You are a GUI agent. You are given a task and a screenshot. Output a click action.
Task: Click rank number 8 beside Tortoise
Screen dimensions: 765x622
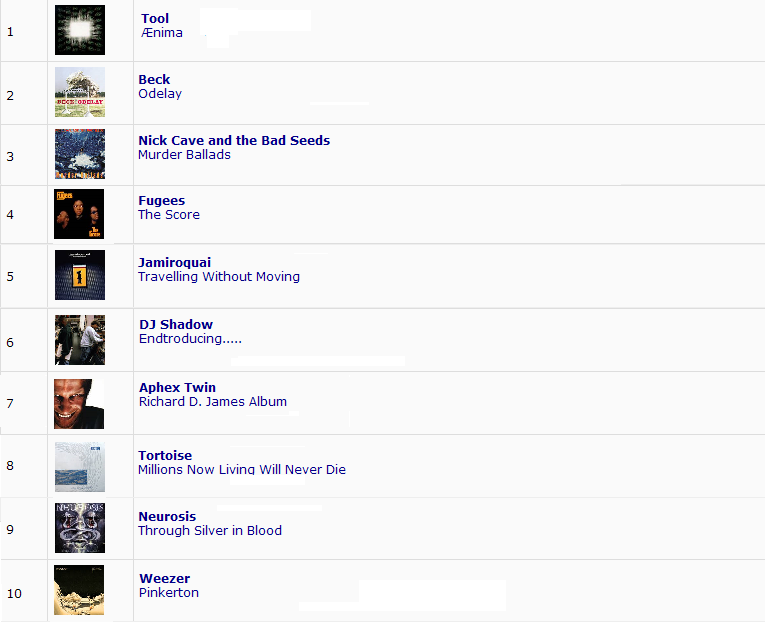tap(10, 465)
